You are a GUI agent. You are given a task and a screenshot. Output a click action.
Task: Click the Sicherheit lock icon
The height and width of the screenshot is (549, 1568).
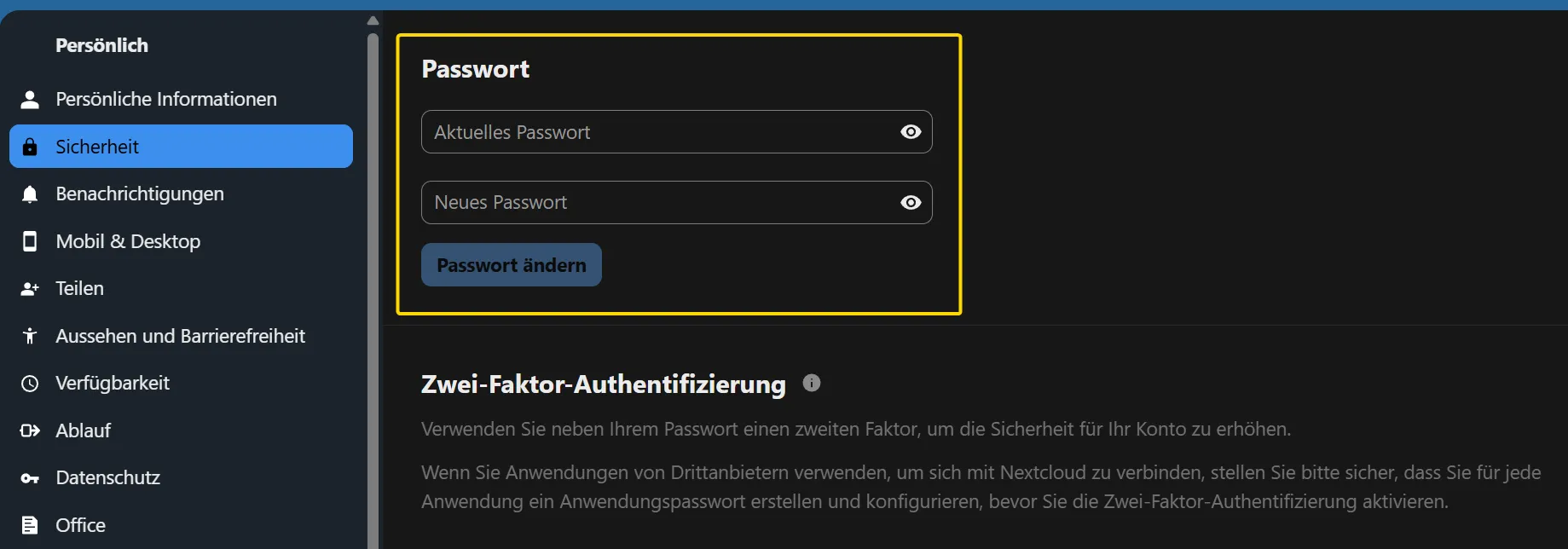coord(30,147)
